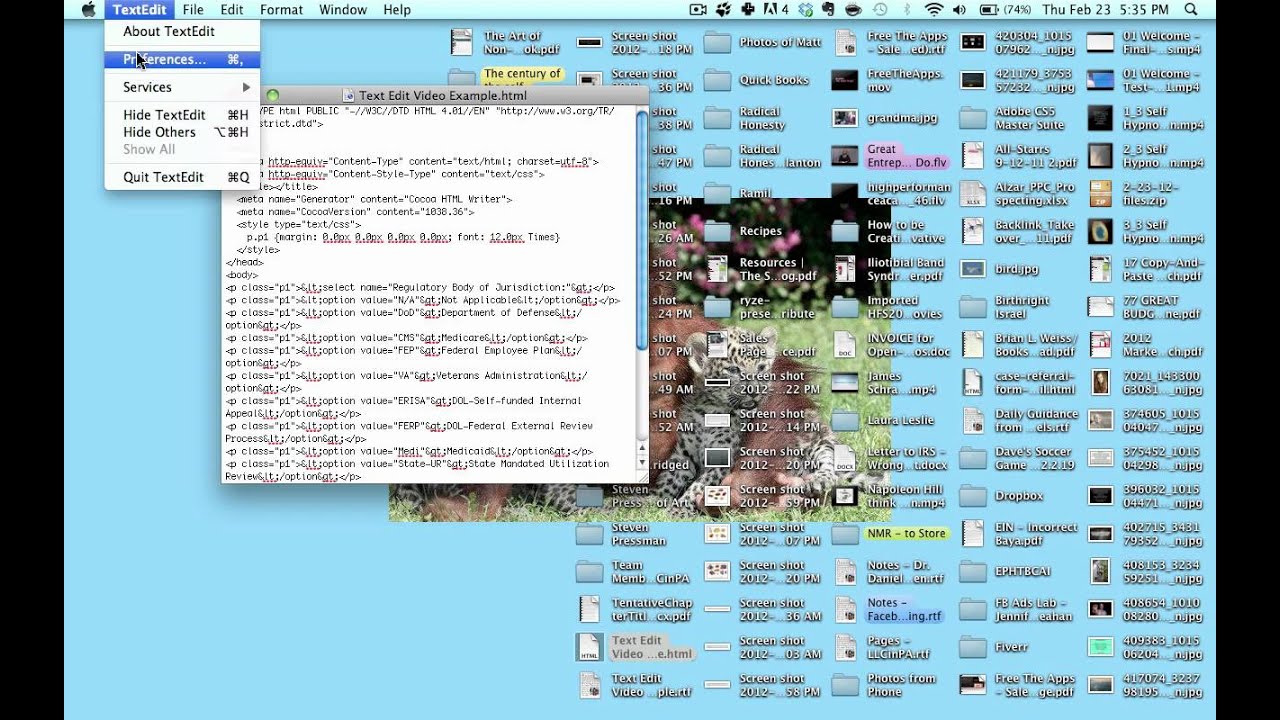The width and height of the screenshot is (1280, 720).
Task: Click the TextEdit window vertical scrollbar
Action: click(x=642, y=290)
